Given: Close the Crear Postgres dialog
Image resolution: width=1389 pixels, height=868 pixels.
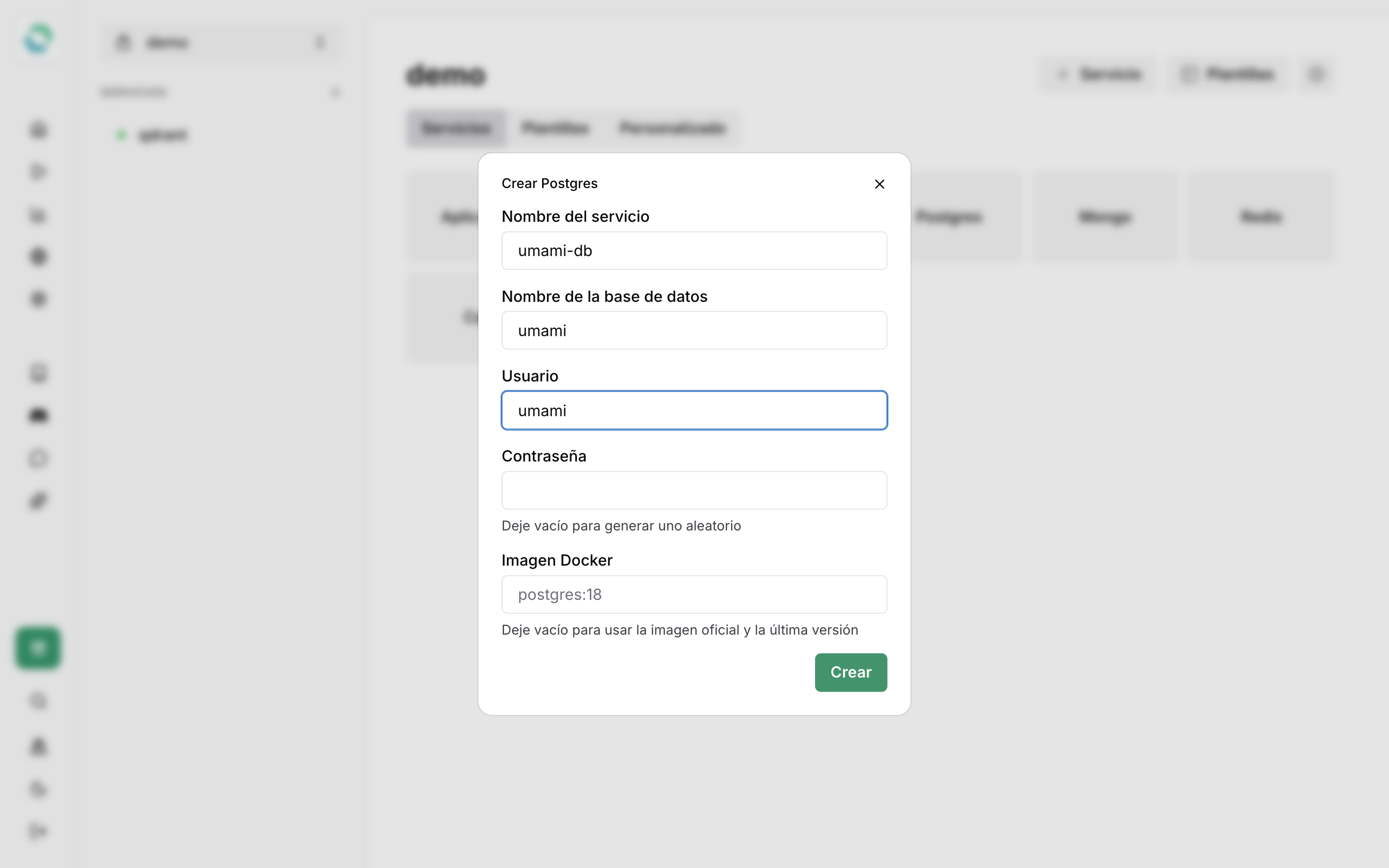Looking at the screenshot, I should (x=879, y=184).
